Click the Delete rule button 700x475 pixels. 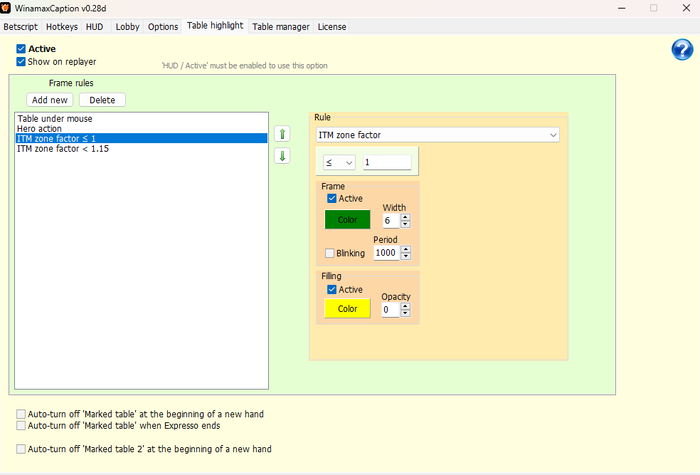102,100
